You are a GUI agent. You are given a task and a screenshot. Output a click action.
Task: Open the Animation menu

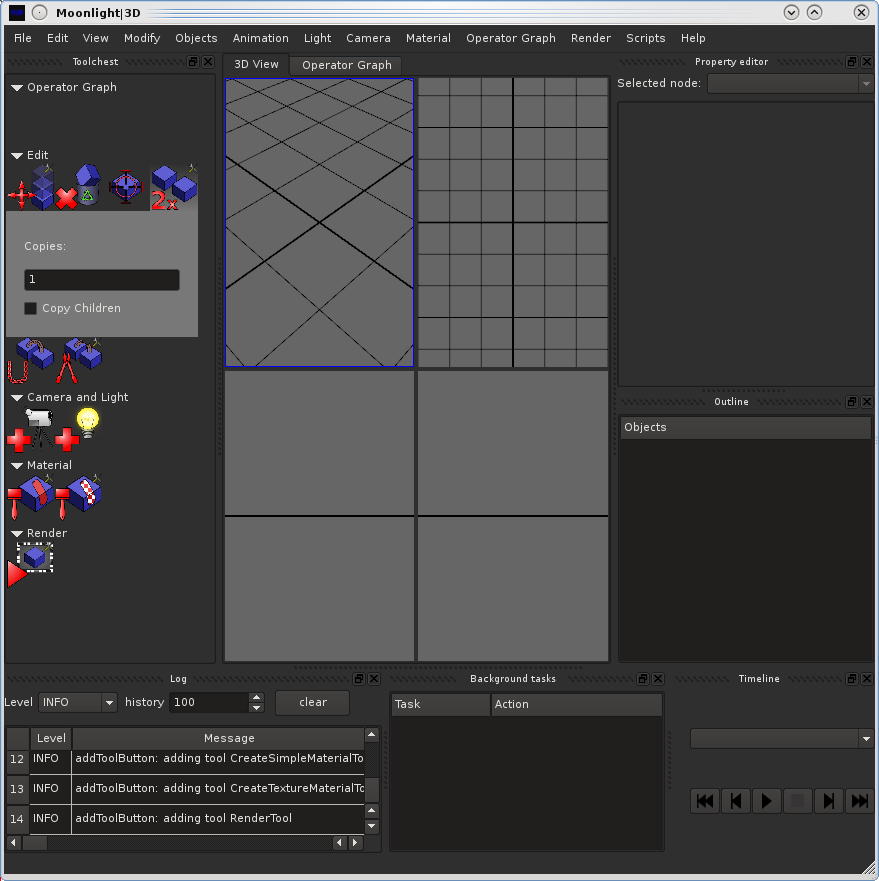click(x=261, y=38)
